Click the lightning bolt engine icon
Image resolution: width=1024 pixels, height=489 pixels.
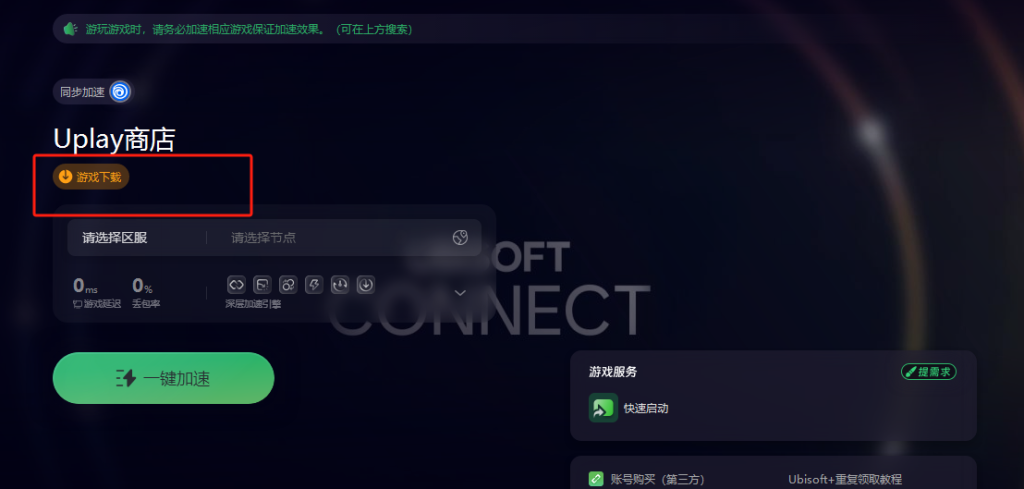point(314,285)
